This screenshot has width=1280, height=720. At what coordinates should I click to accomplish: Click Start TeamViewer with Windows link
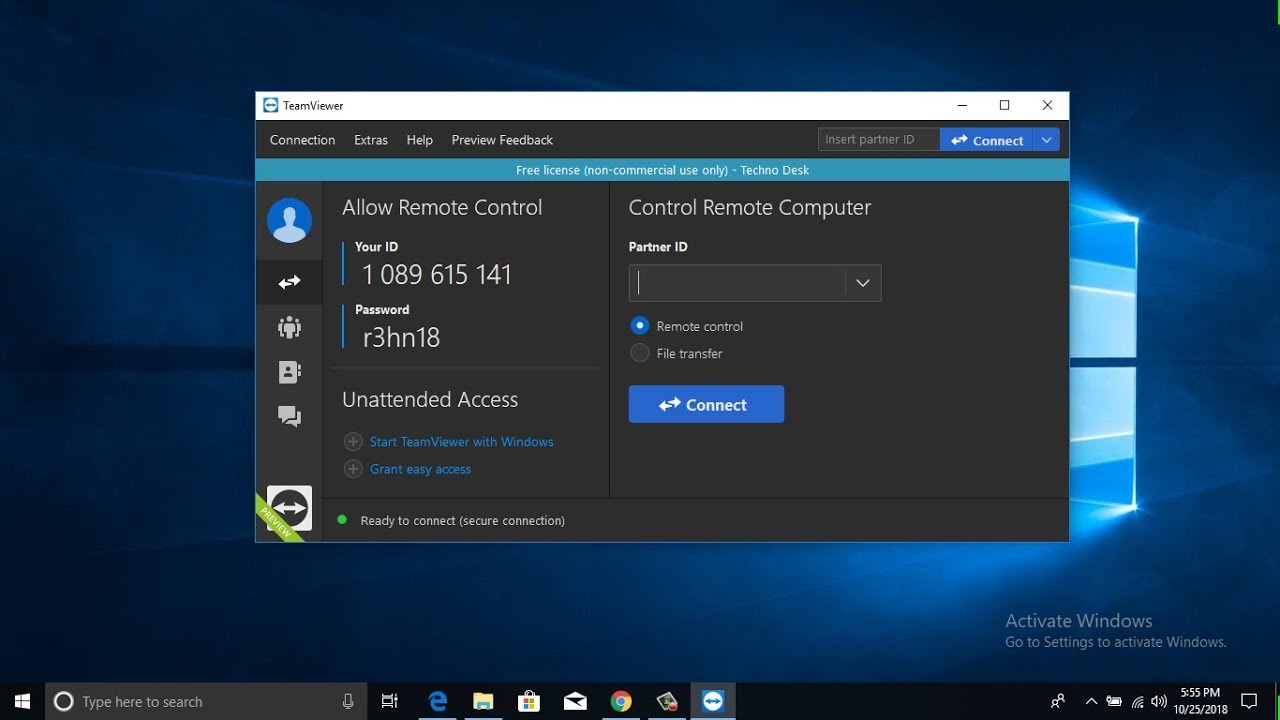click(461, 442)
